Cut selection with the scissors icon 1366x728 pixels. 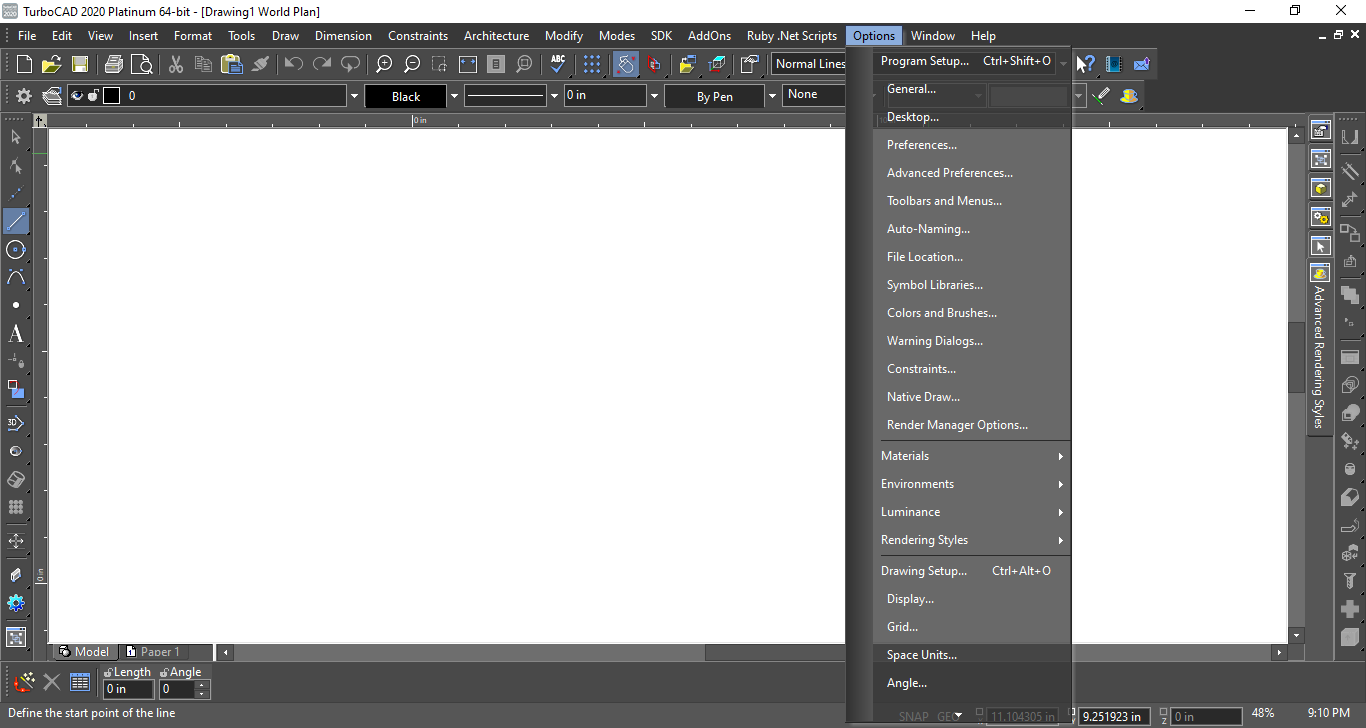(x=176, y=64)
